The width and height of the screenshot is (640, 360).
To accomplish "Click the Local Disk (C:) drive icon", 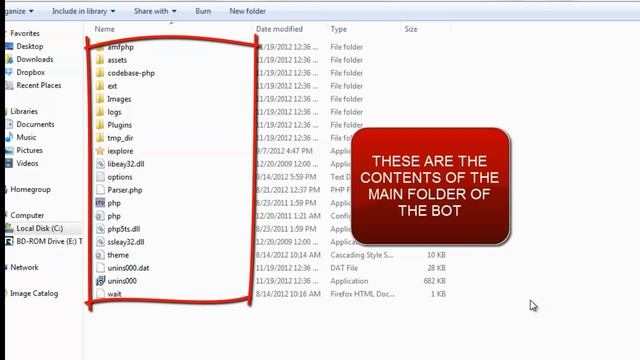I will 9,229.
